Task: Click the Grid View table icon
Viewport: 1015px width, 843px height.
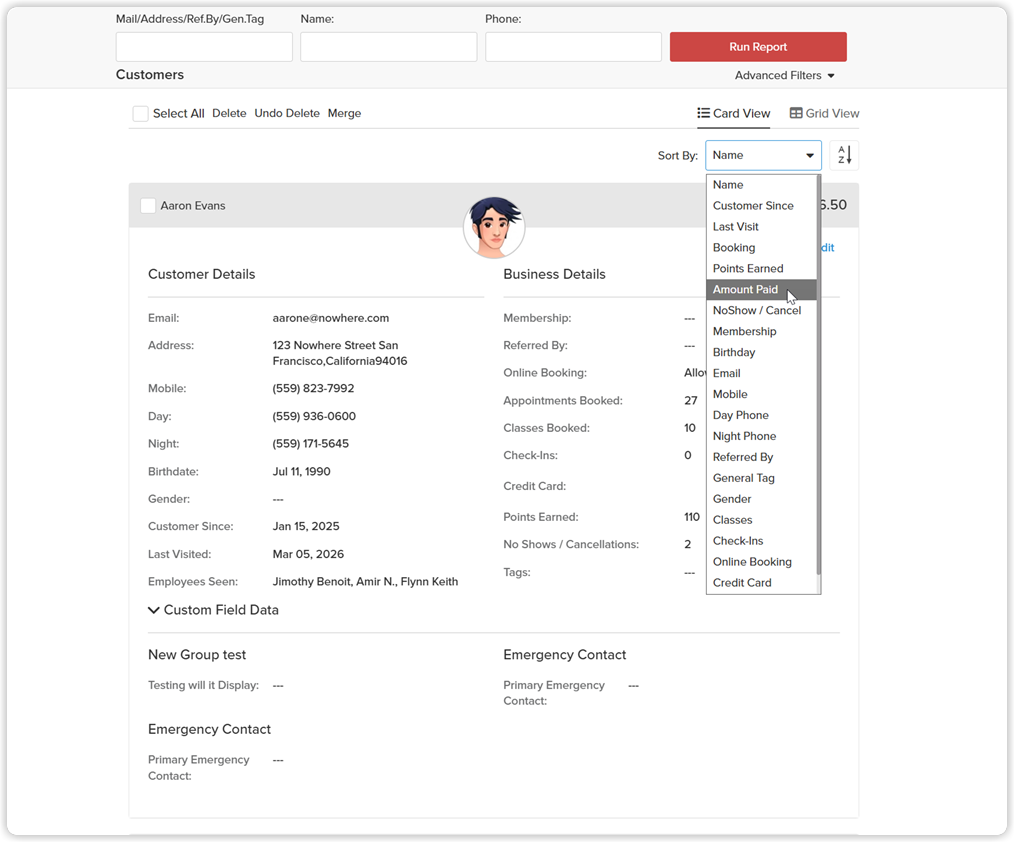Action: click(x=796, y=113)
